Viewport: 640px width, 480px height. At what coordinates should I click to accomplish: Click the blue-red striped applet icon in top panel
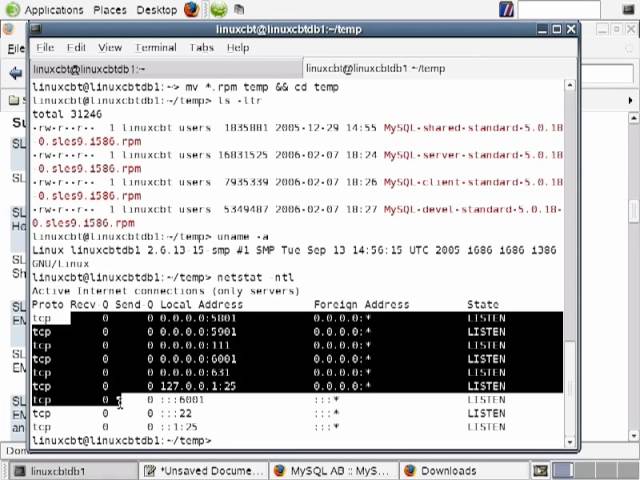point(507,9)
